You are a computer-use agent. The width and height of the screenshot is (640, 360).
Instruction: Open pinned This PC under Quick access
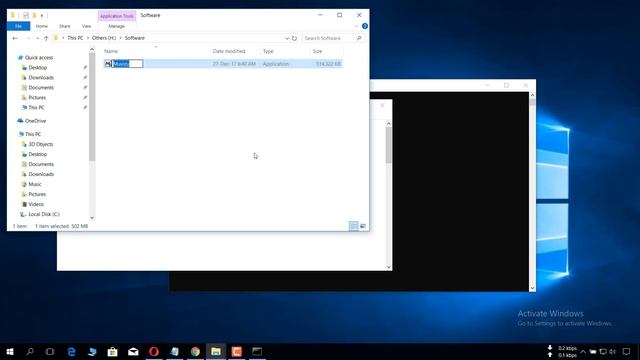(x=36, y=107)
